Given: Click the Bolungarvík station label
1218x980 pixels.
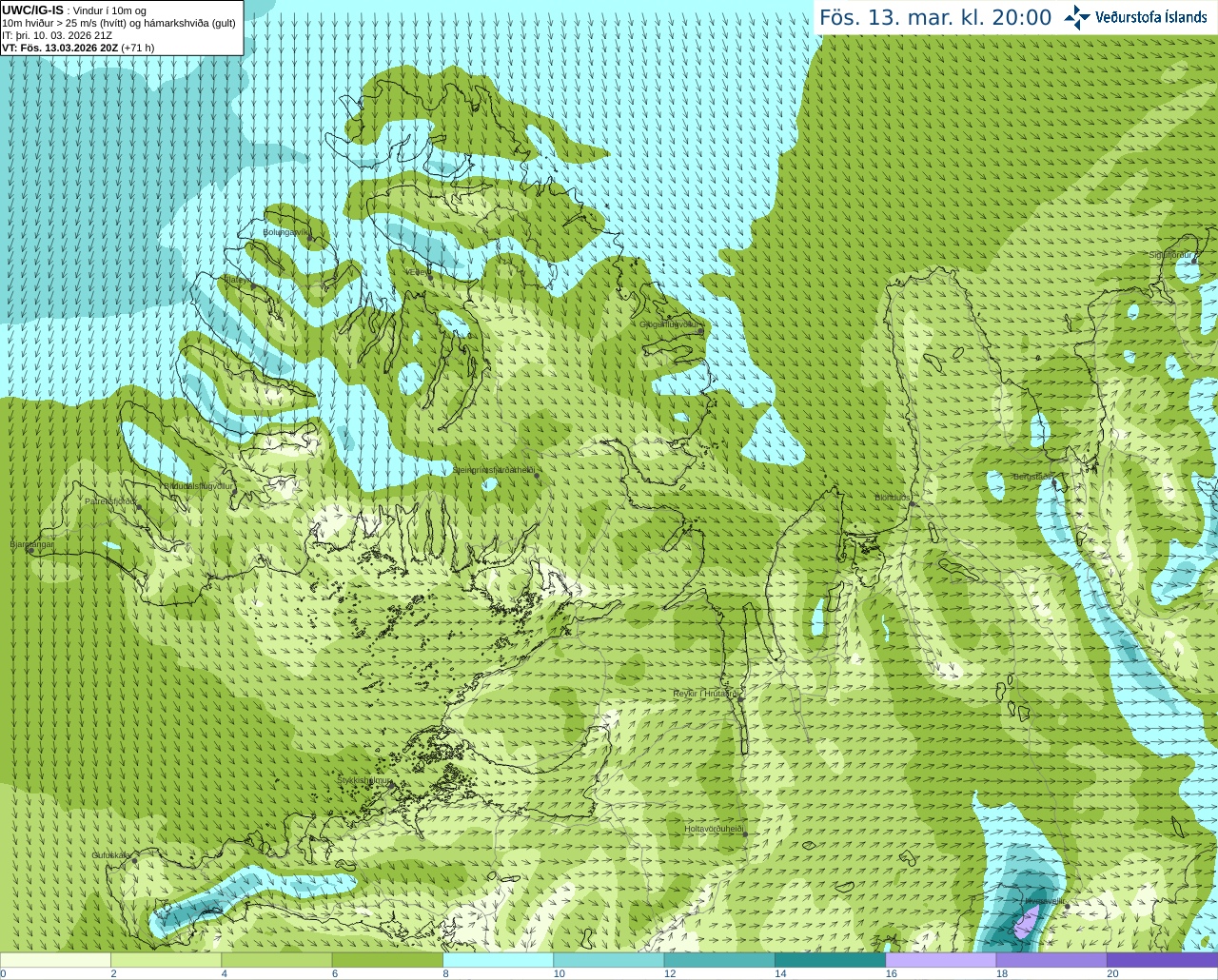Looking at the screenshot, I should coord(286,231).
